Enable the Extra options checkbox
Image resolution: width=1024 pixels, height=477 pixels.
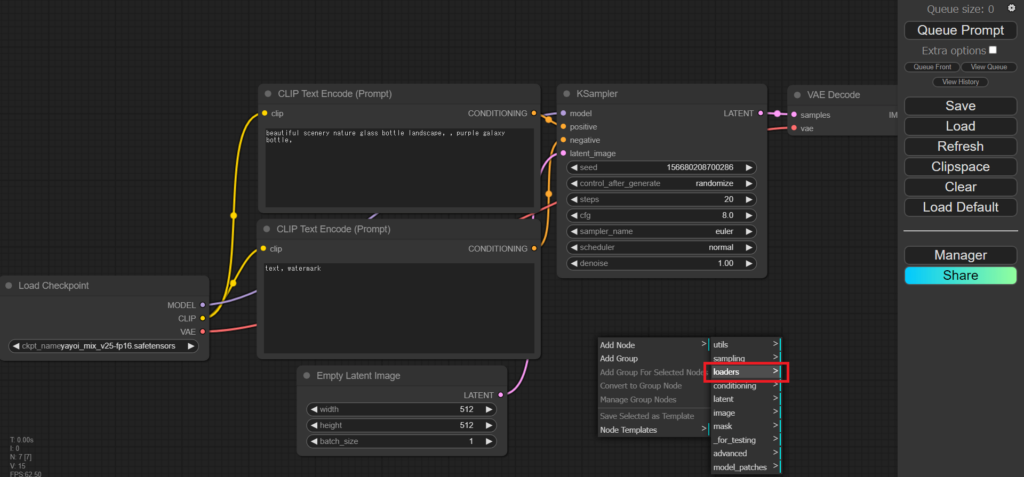pyautogui.click(x=993, y=50)
